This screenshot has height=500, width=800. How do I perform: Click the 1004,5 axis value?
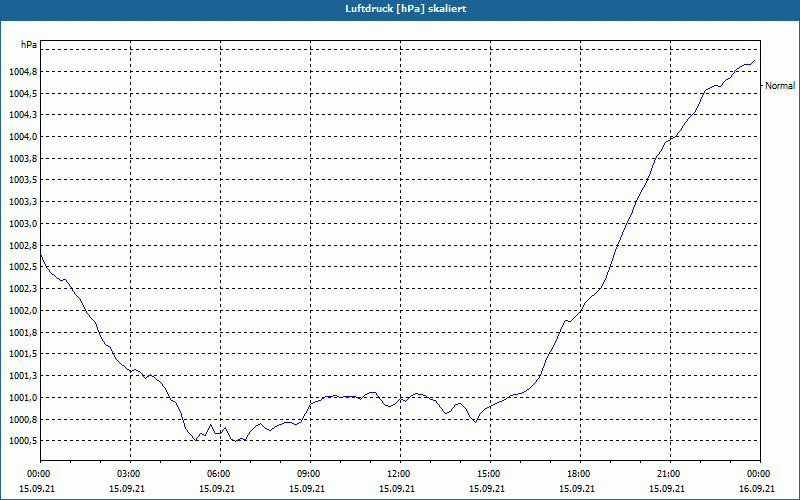(x=23, y=93)
